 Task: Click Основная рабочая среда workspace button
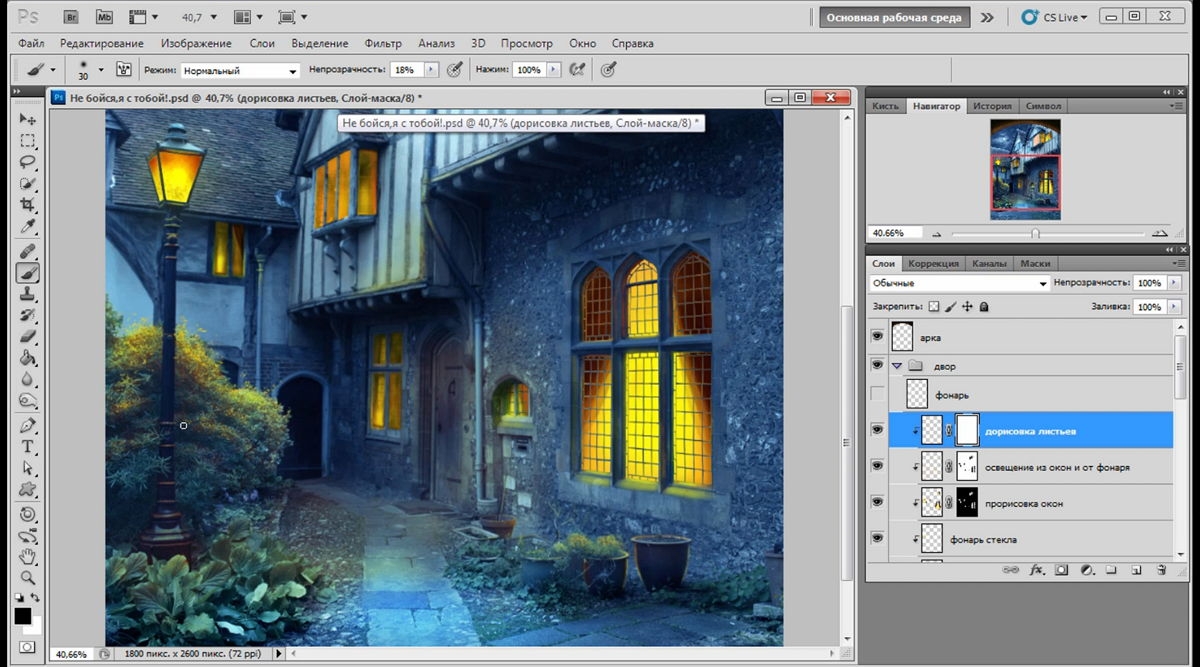(x=894, y=17)
